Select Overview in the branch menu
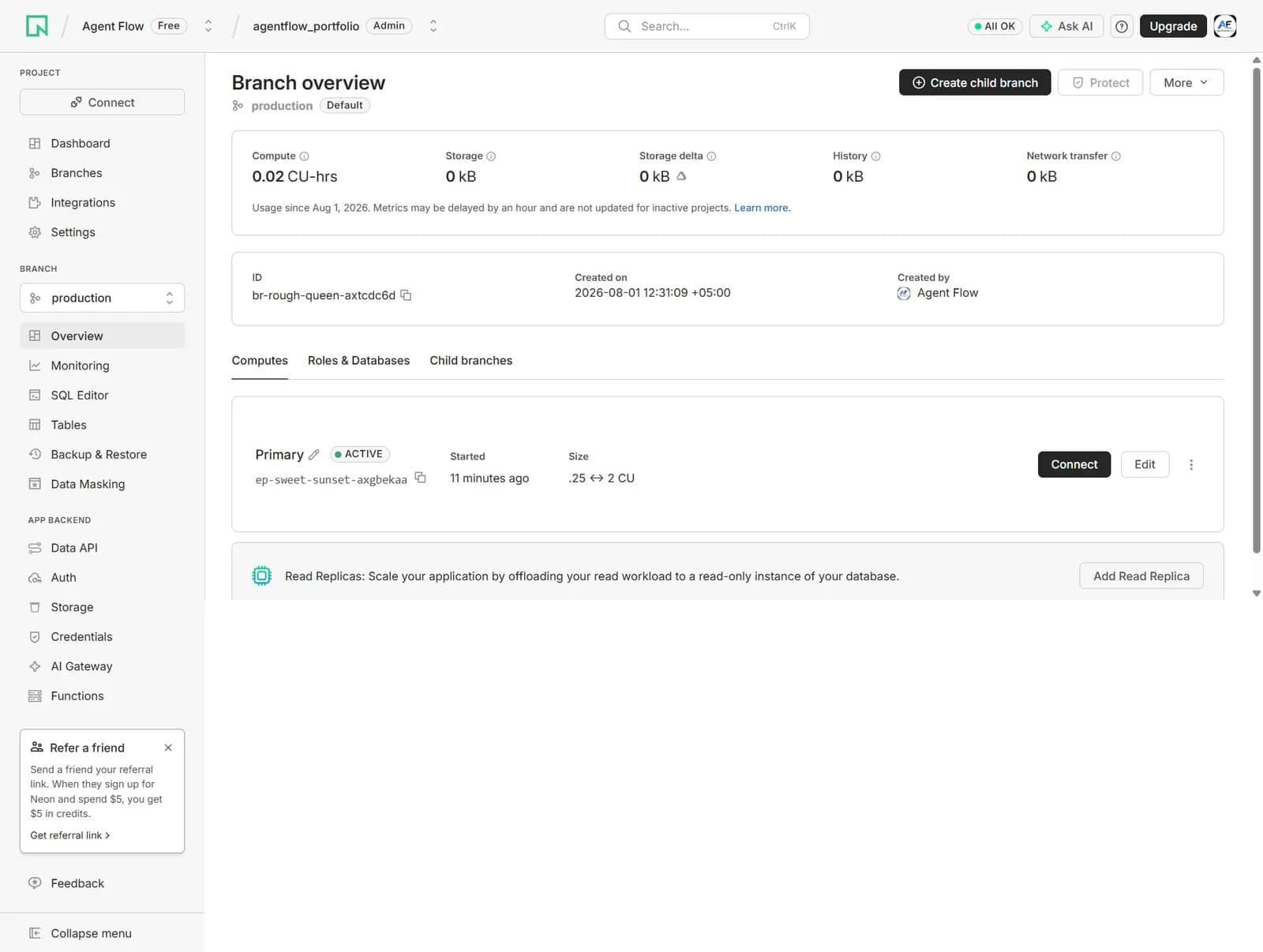Screen dimensions: 1263x952 (103, 335)
